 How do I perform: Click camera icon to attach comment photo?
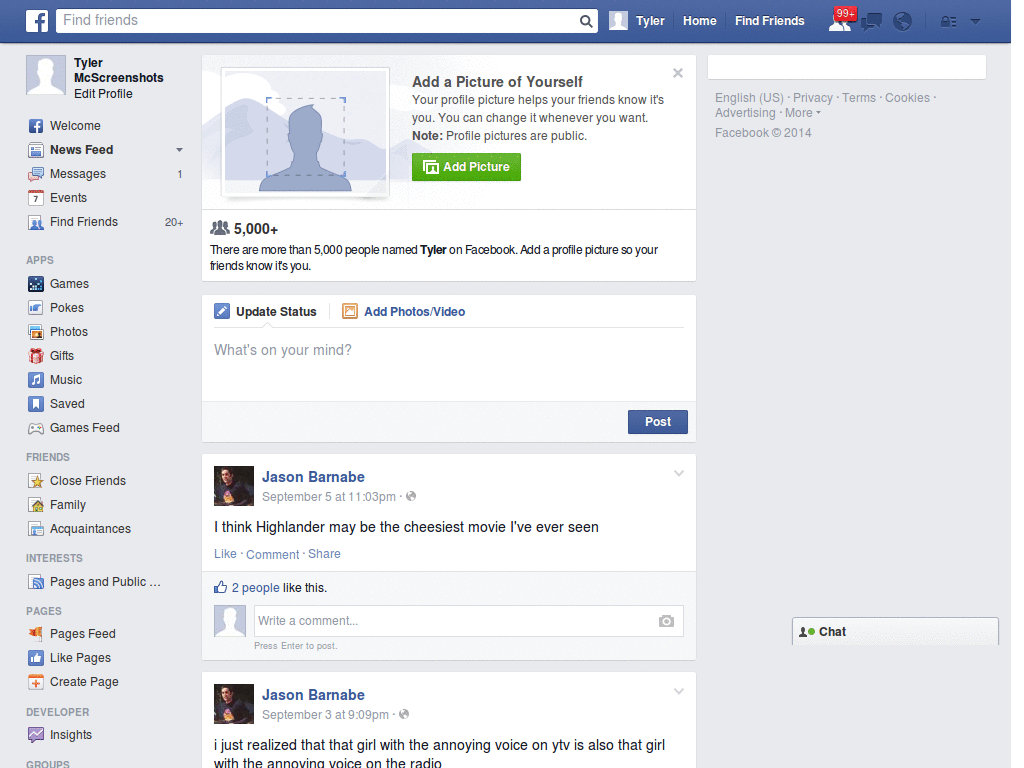(x=665, y=621)
